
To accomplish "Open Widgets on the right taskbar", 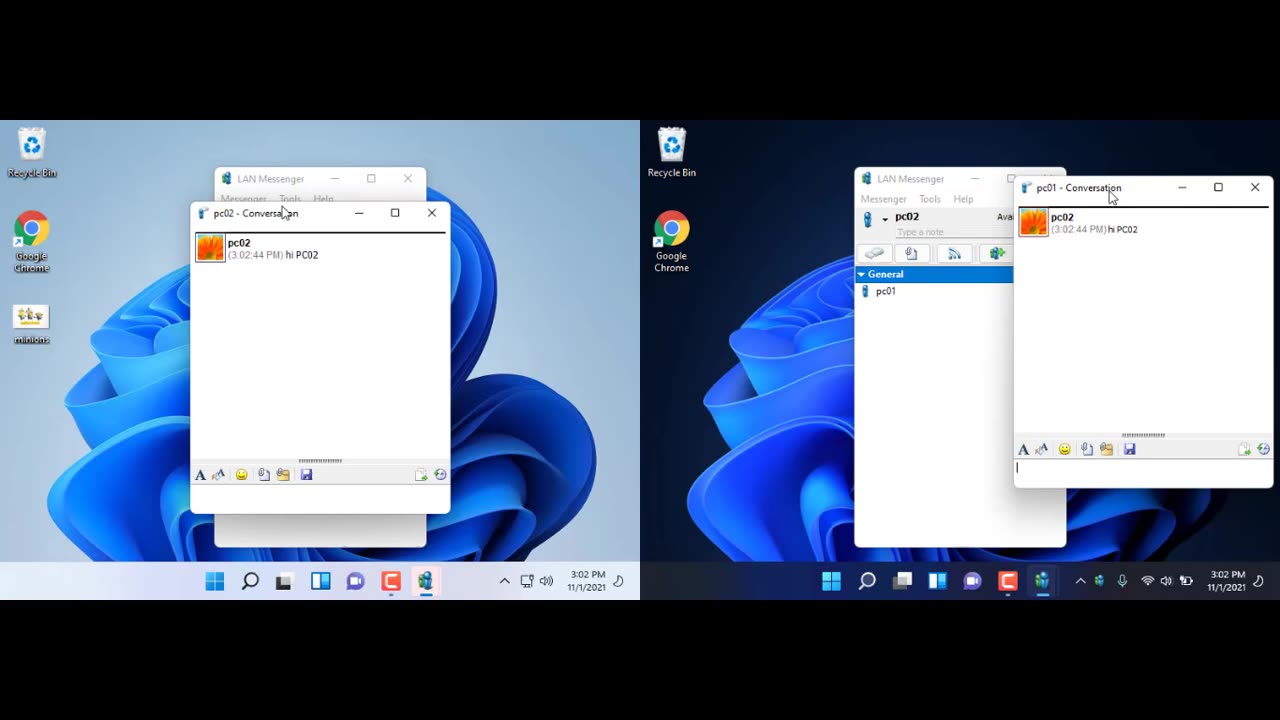I will tap(937, 581).
